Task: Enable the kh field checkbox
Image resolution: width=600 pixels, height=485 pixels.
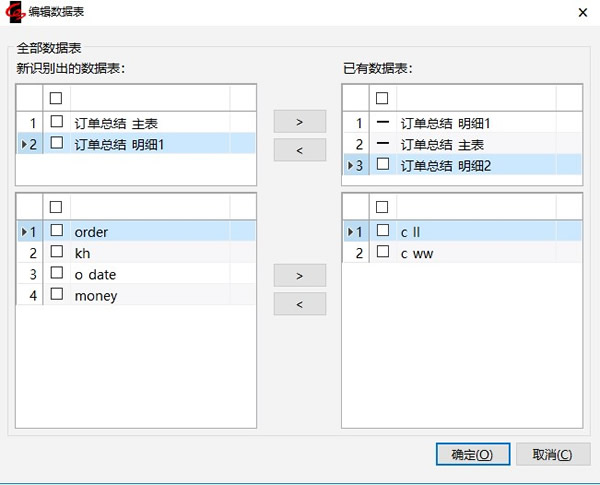Action: 57,253
